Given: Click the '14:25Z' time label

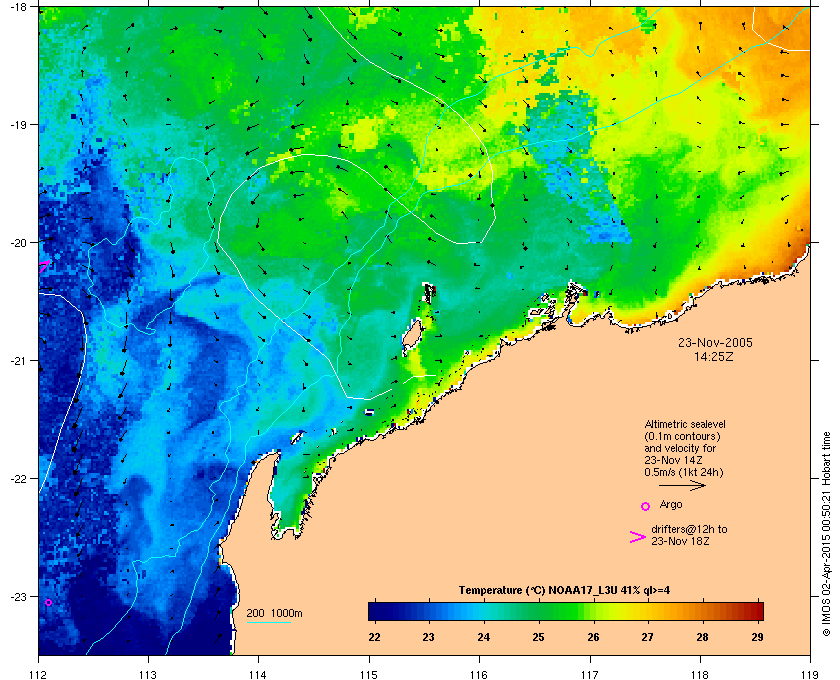Looking at the screenshot, I should [x=714, y=356].
